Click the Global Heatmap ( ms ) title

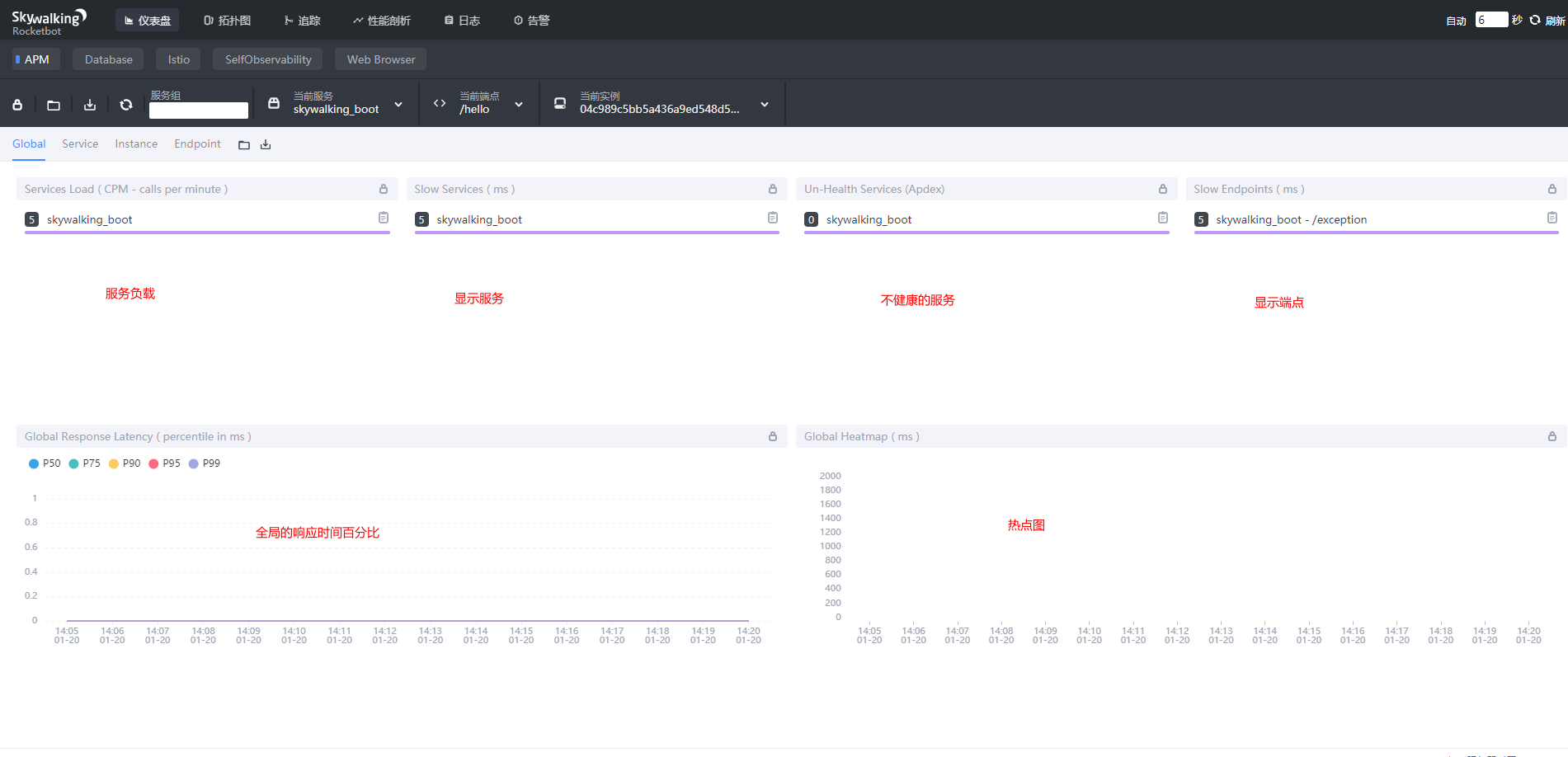pyautogui.click(x=861, y=436)
